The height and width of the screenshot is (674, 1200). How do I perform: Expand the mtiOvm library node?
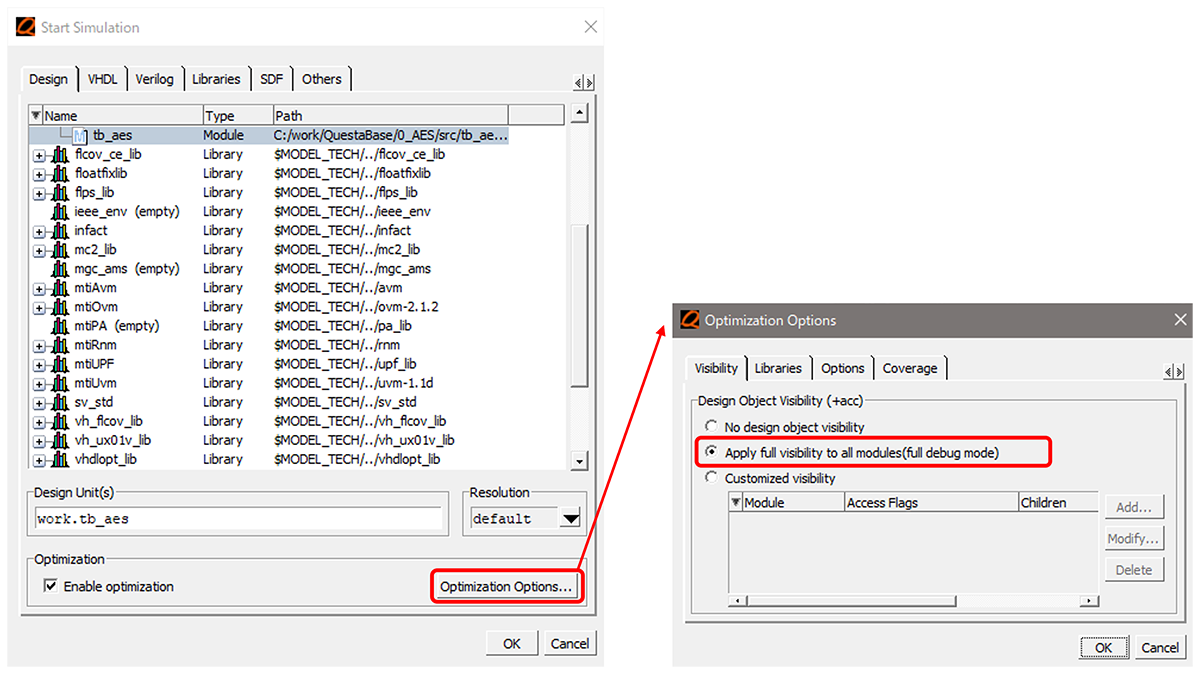(39, 308)
